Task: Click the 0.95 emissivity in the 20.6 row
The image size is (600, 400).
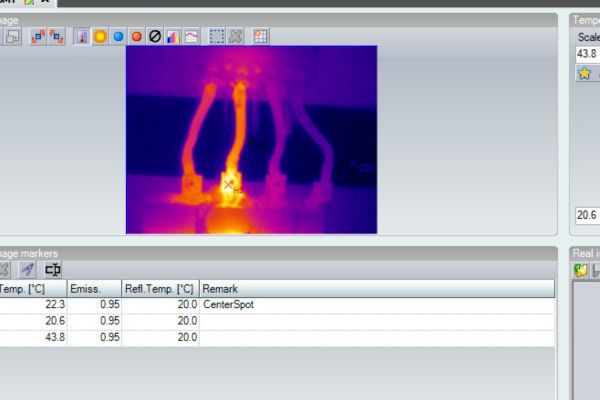Action: [95, 321]
